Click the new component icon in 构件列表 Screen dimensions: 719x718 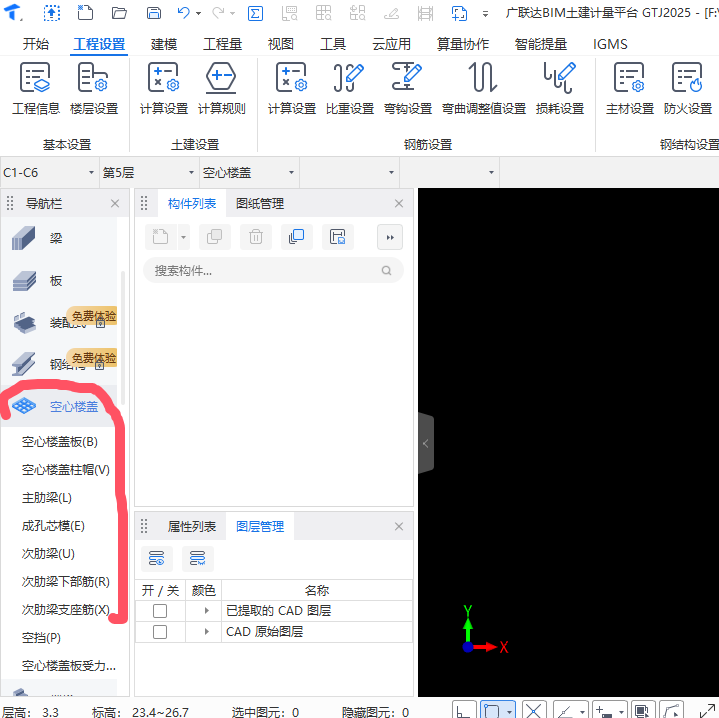pos(160,237)
